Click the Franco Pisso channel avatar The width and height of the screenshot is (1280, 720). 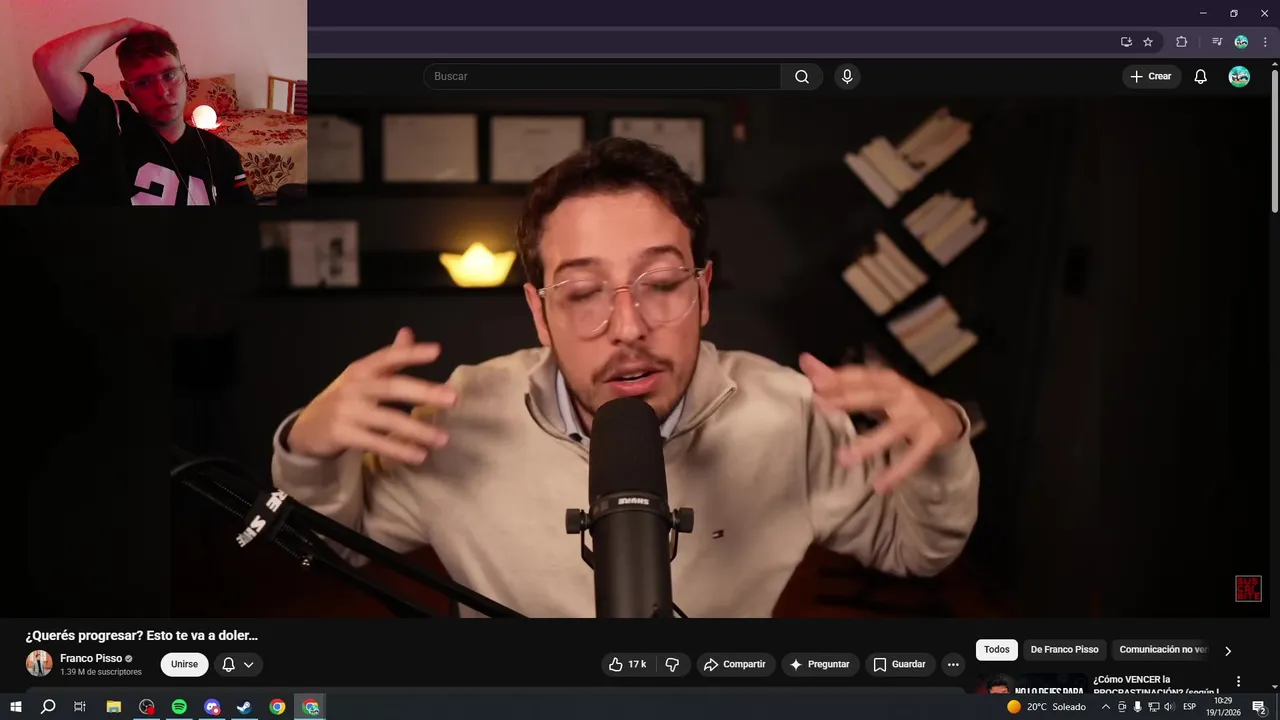pos(39,663)
